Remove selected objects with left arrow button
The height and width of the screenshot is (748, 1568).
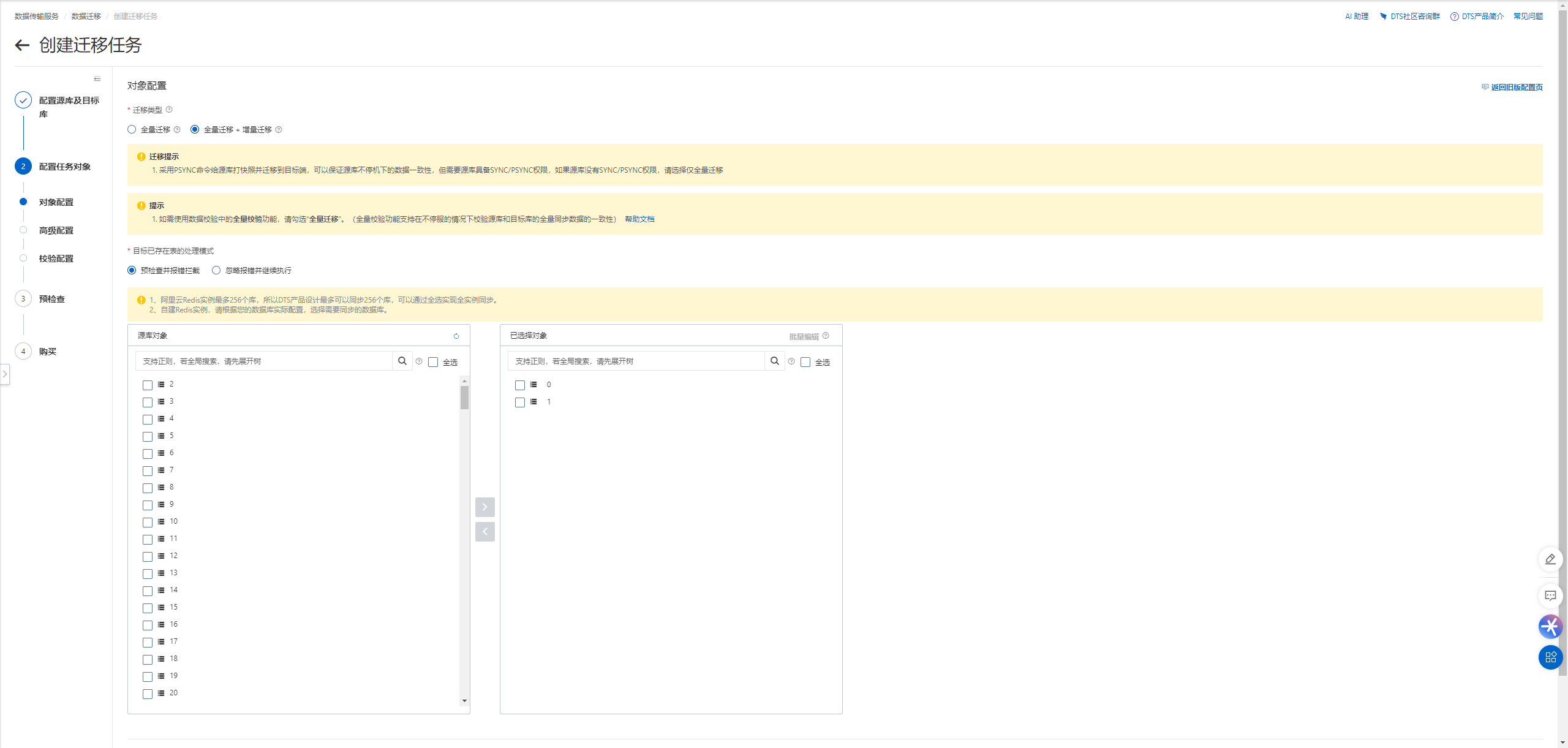(484, 532)
